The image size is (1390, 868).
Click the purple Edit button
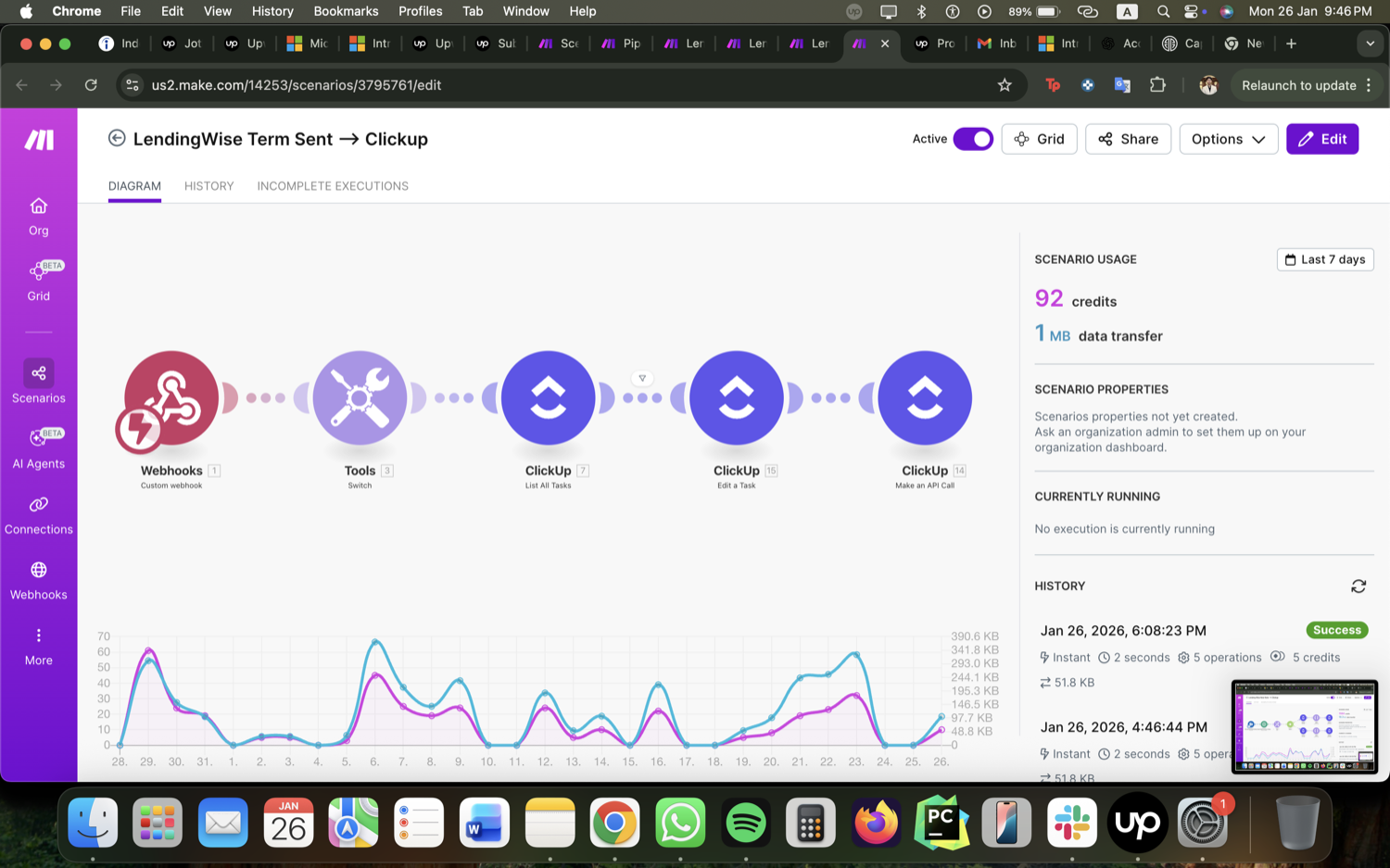click(x=1322, y=139)
